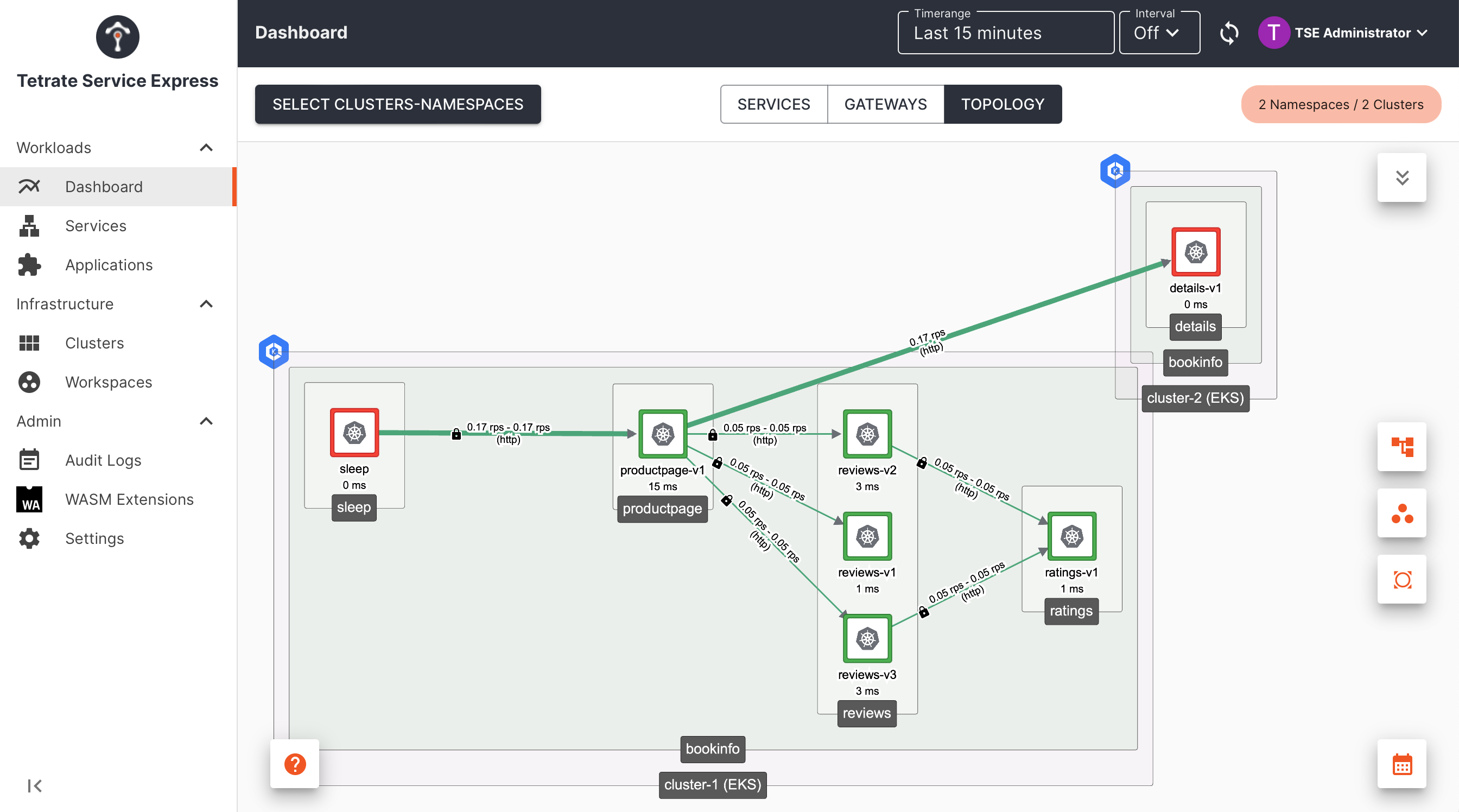
Task: Collapse the sidebar with the bottom-left arrow
Action: (x=34, y=785)
